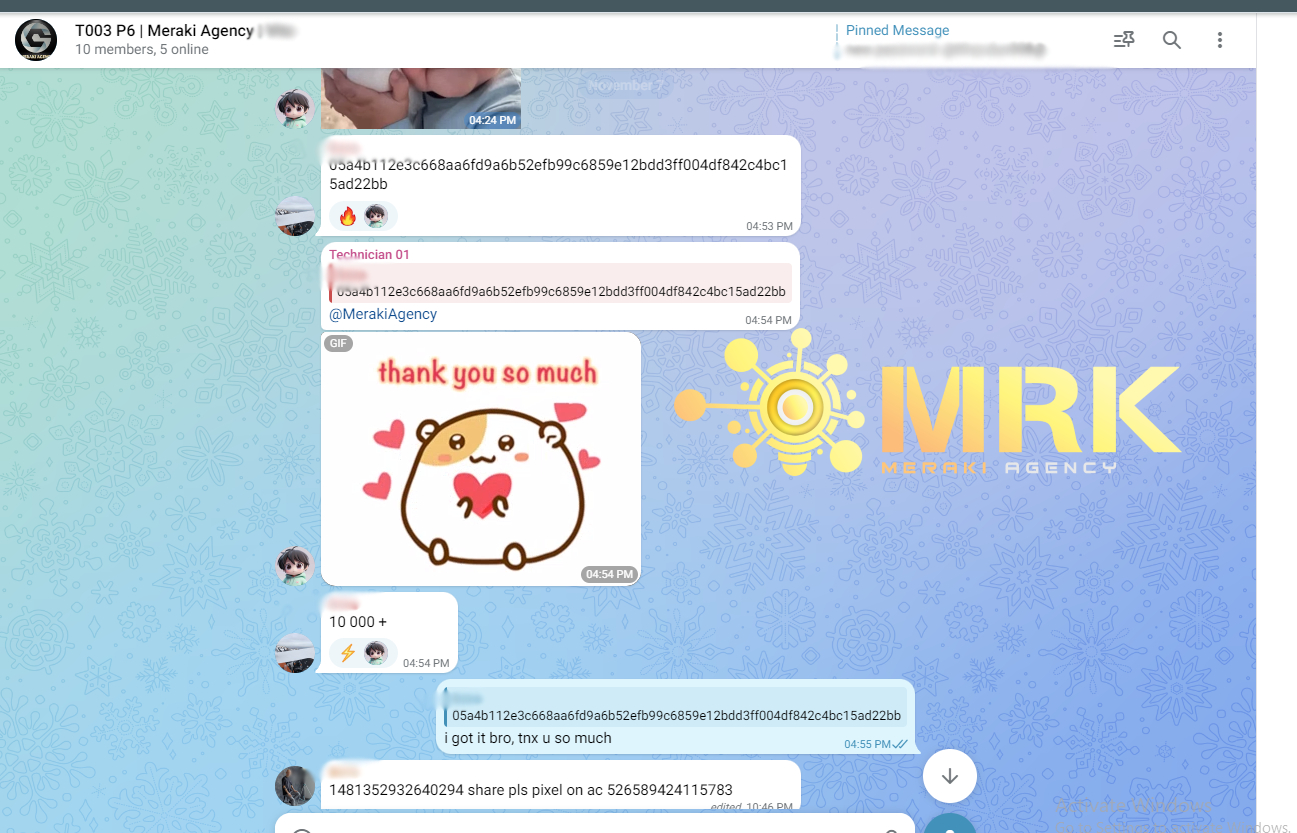Play the 'thank you so much' GIF
Viewport: 1297px width, 833px height.
(481, 459)
